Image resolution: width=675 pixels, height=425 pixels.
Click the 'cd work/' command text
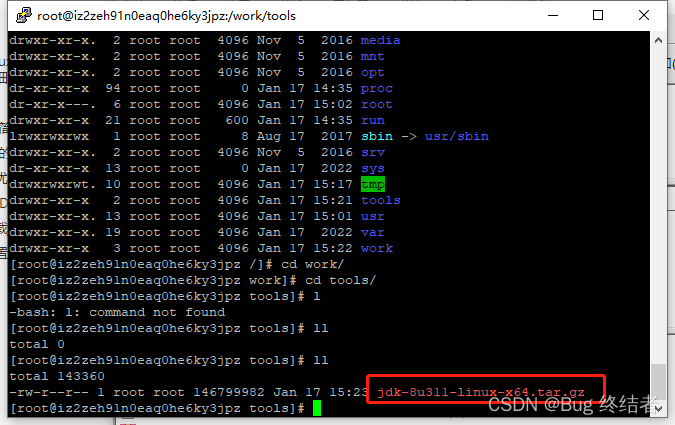(313, 264)
